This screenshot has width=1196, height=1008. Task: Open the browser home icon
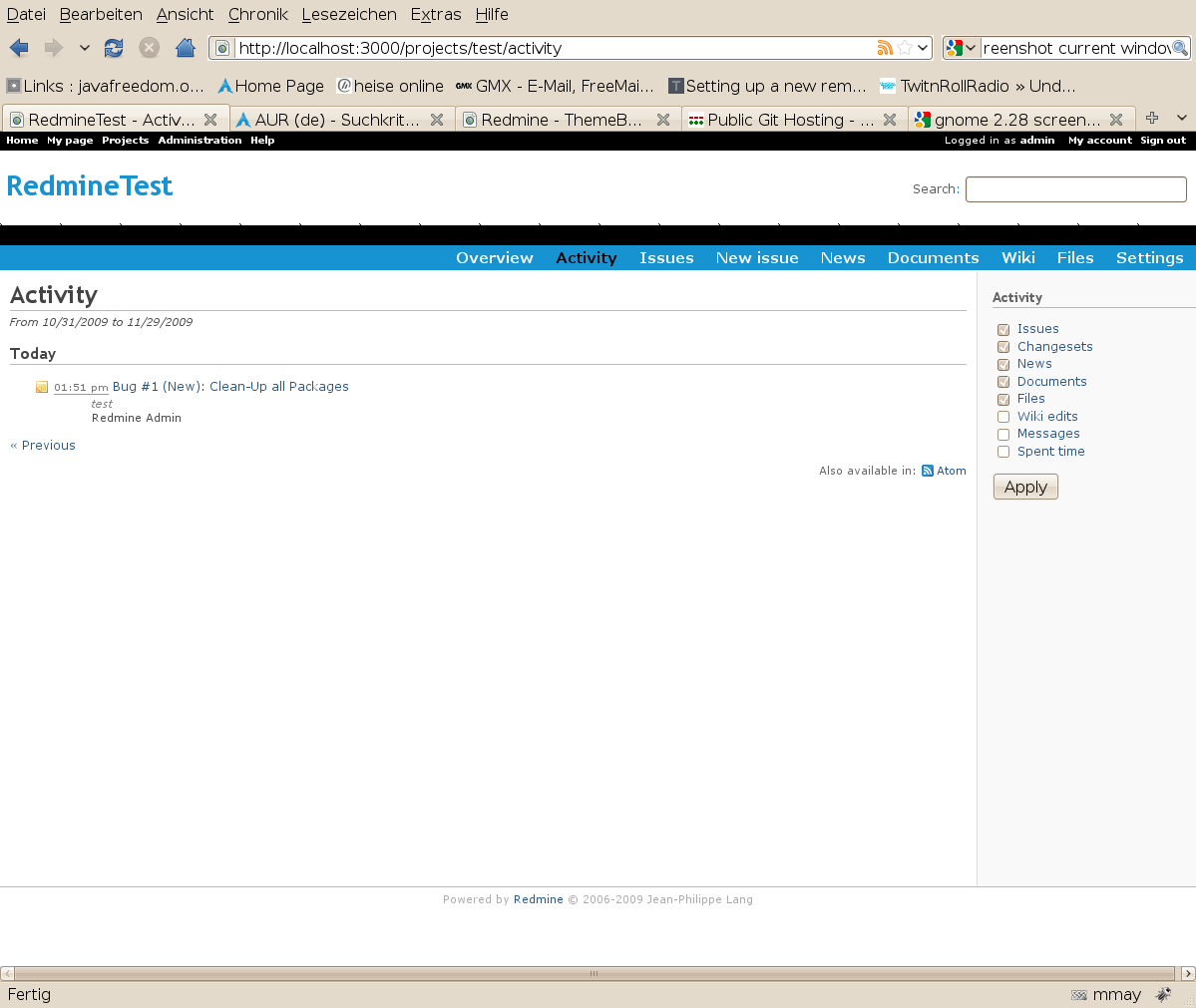186,48
